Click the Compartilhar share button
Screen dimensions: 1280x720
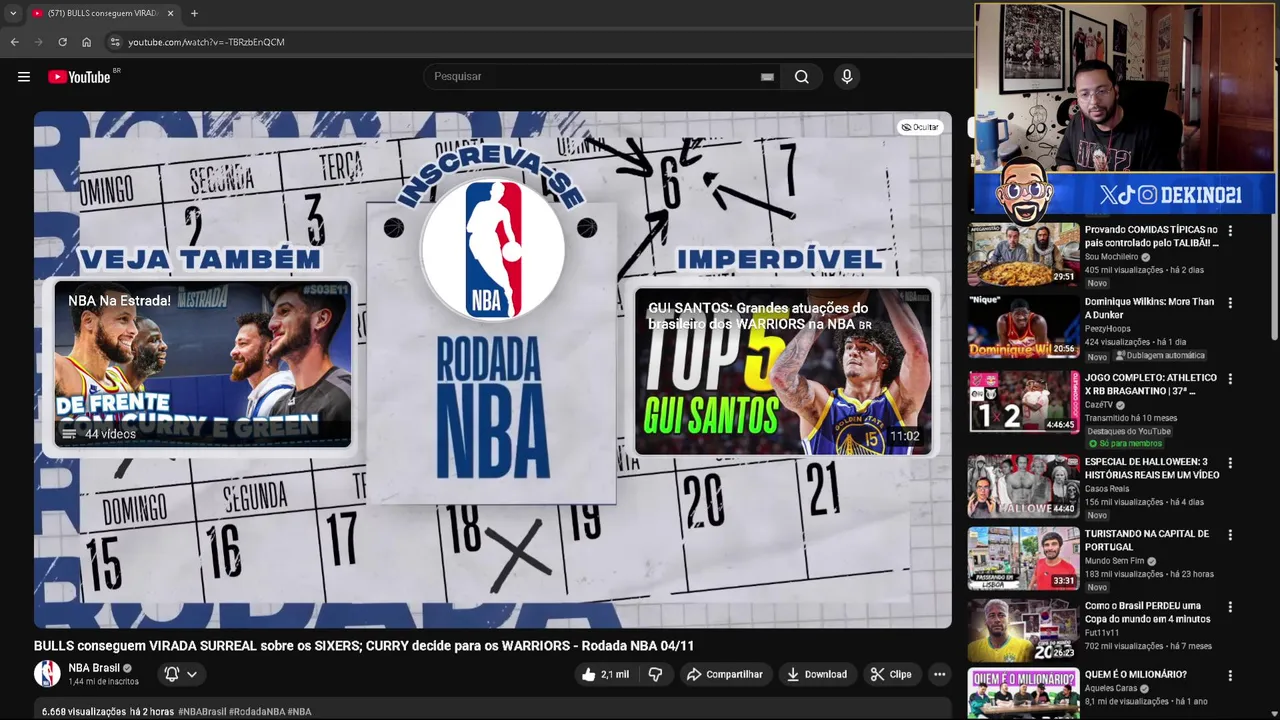pos(725,674)
